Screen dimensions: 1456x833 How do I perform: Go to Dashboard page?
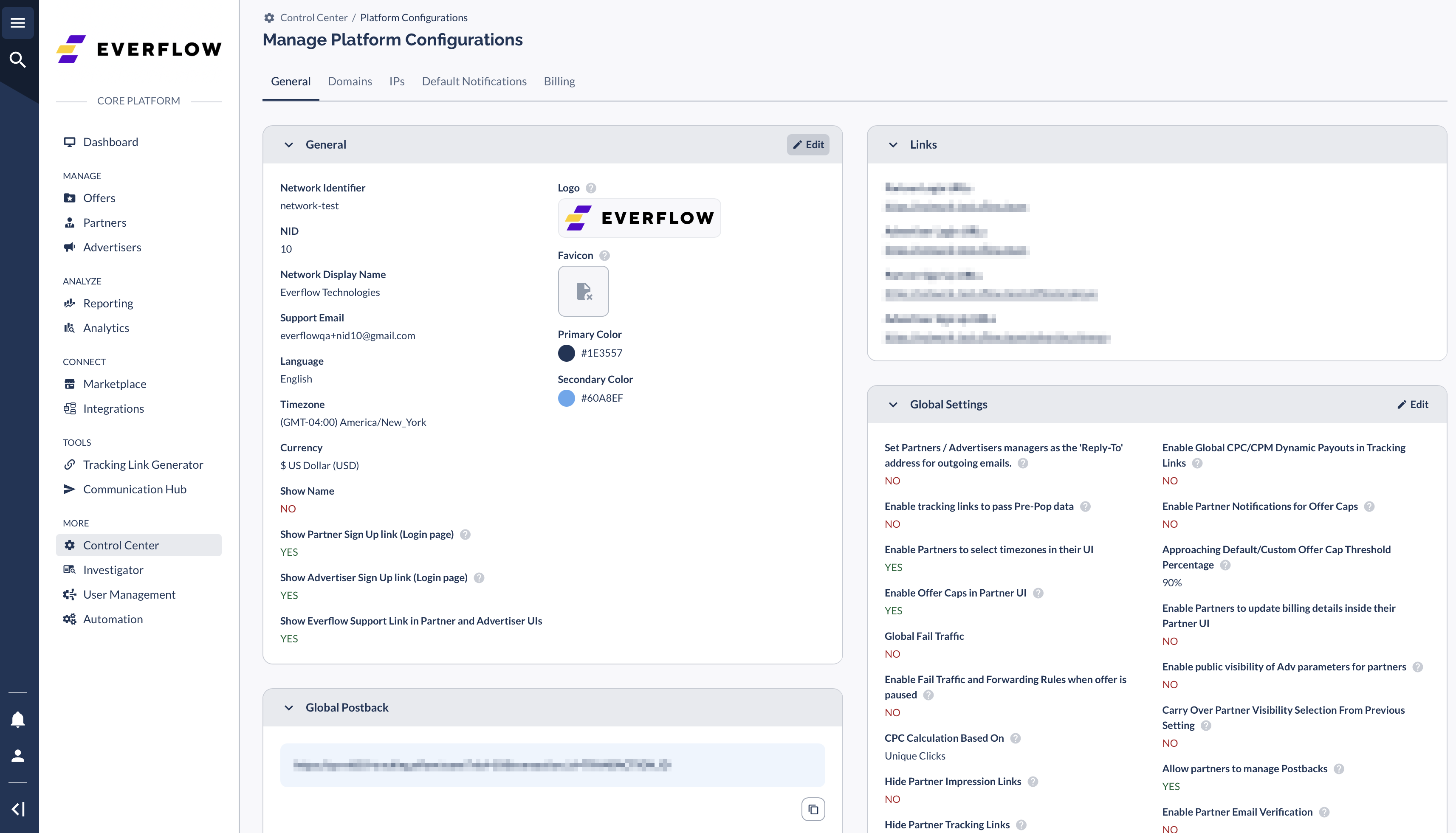pos(110,142)
